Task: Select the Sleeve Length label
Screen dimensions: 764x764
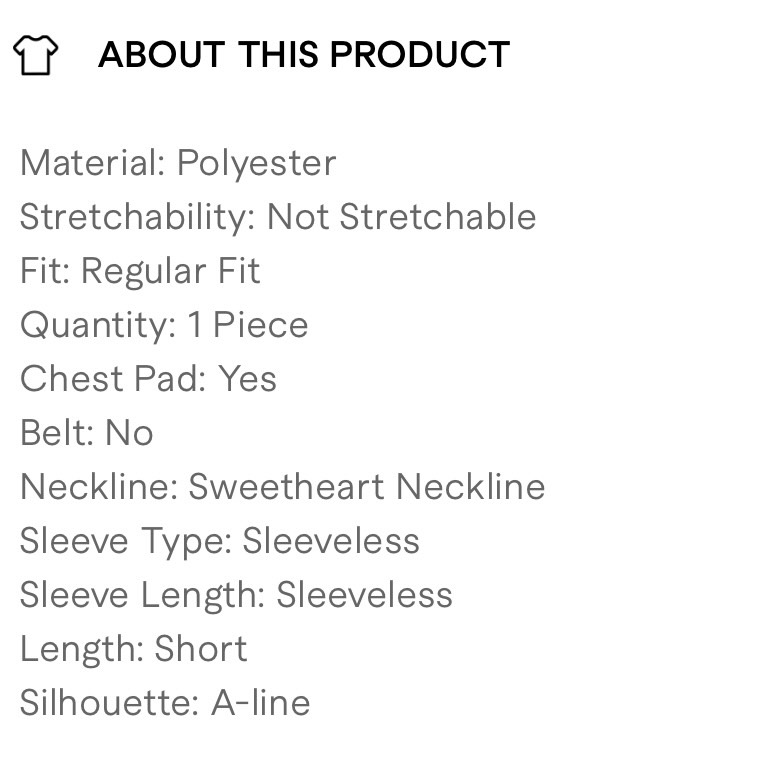Action: [x=142, y=595]
